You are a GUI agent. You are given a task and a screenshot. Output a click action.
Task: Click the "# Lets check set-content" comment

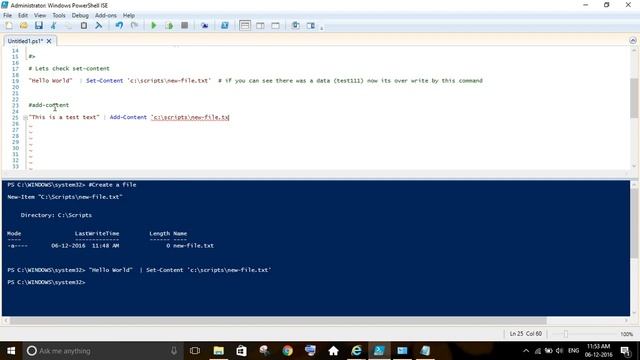tap(69, 69)
